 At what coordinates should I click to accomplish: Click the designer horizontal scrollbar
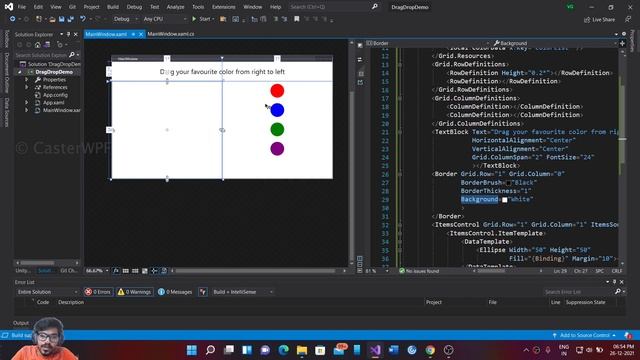(x=256, y=271)
